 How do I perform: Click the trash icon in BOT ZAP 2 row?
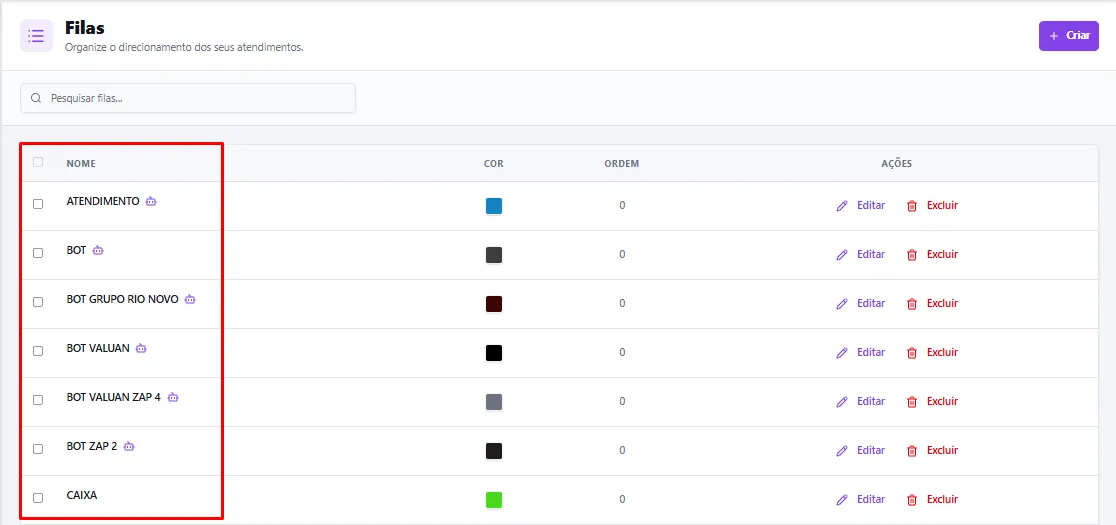click(x=912, y=451)
